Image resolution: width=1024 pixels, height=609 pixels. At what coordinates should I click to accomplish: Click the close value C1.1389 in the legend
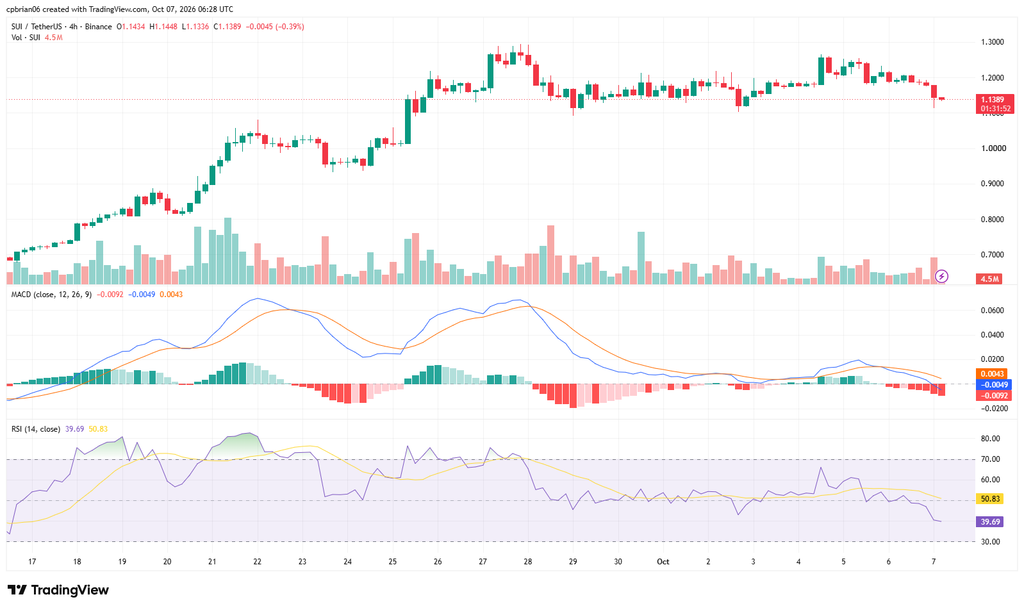(227, 27)
